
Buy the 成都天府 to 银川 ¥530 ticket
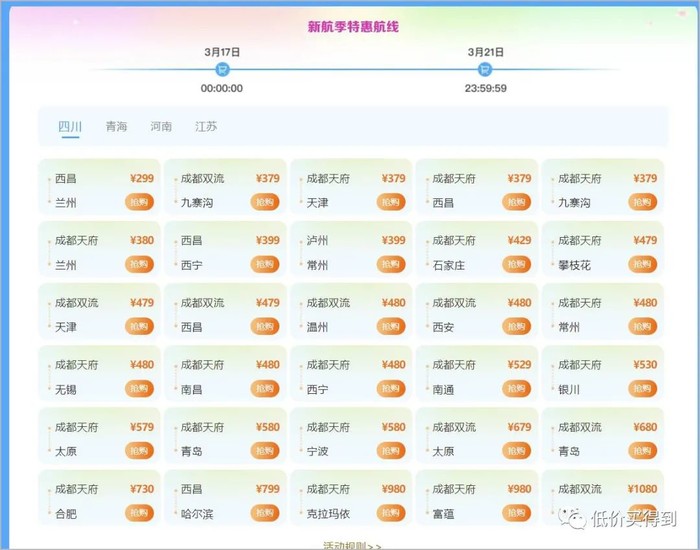tap(642, 388)
